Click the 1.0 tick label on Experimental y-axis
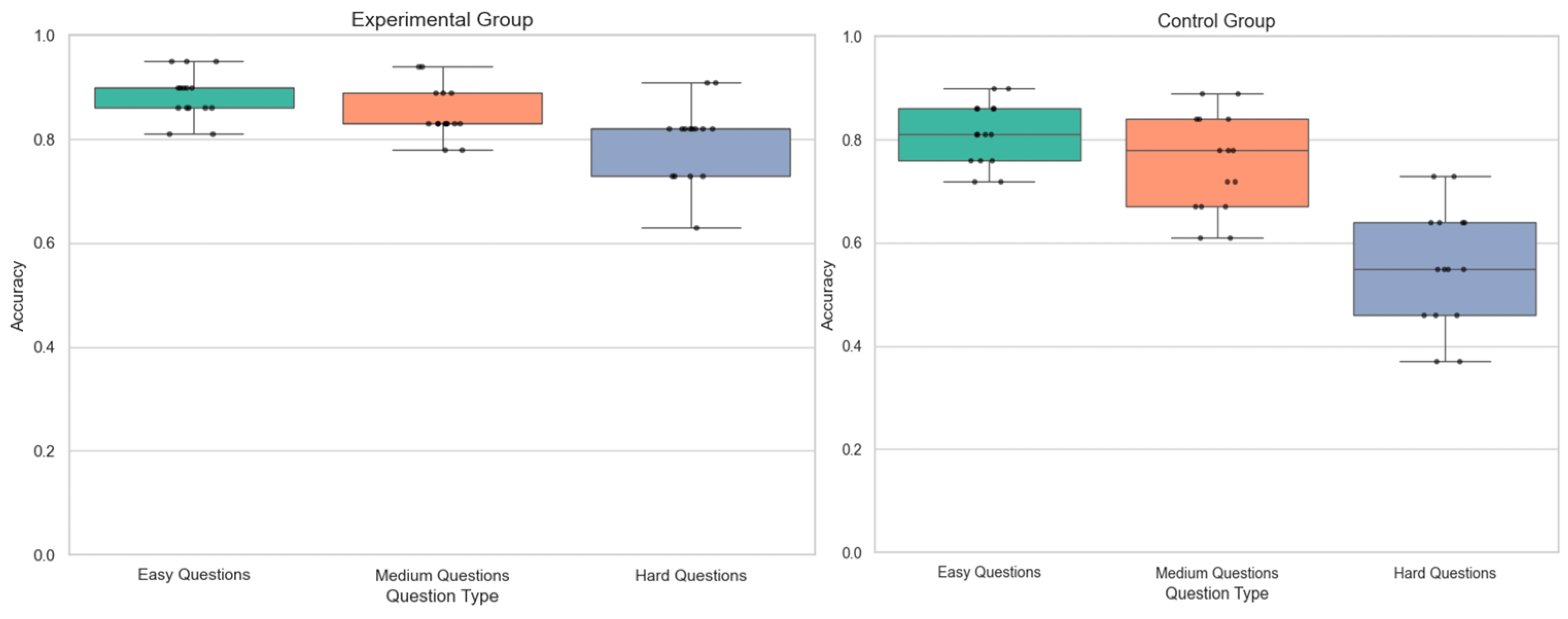The width and height of the screenshot is (1568, 619). 44,36
